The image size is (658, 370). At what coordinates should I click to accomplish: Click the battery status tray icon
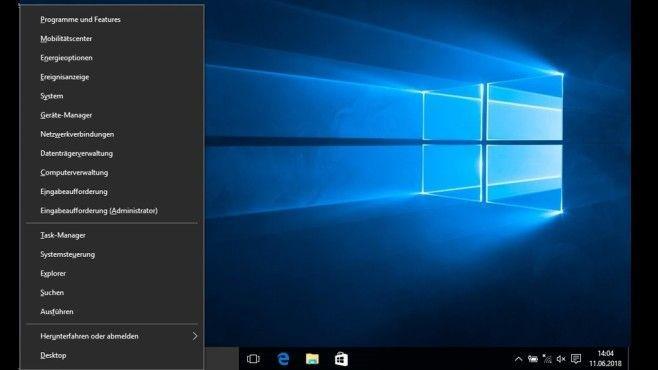click(533, 359)
